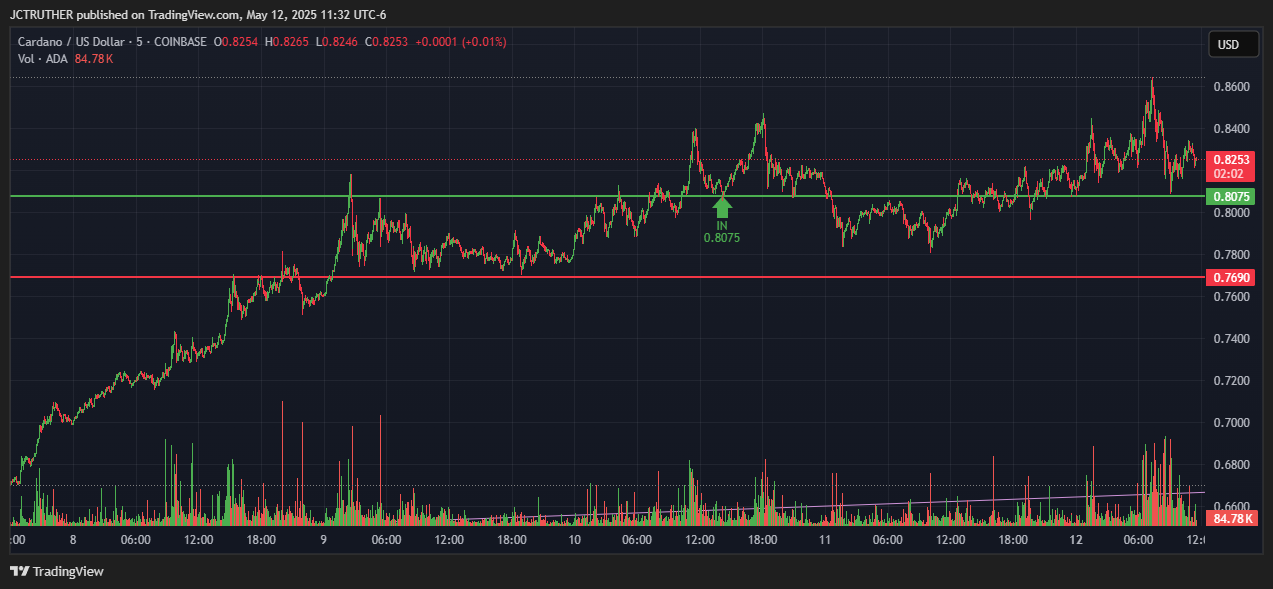Click the green IN arrow marker
This screenshot has height=589, width=1273.
click(722, 207)
